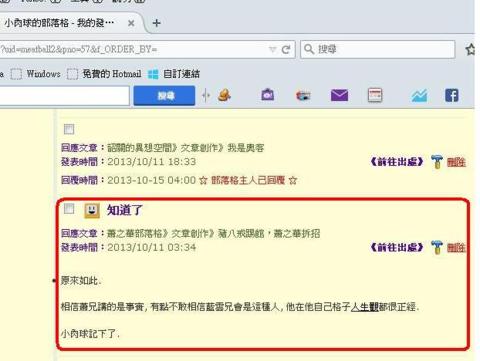This screenshot has height=361, width=480.
Task: Open the camera toolbar icon
Action: pyautogui.click(x=268, y=95)
